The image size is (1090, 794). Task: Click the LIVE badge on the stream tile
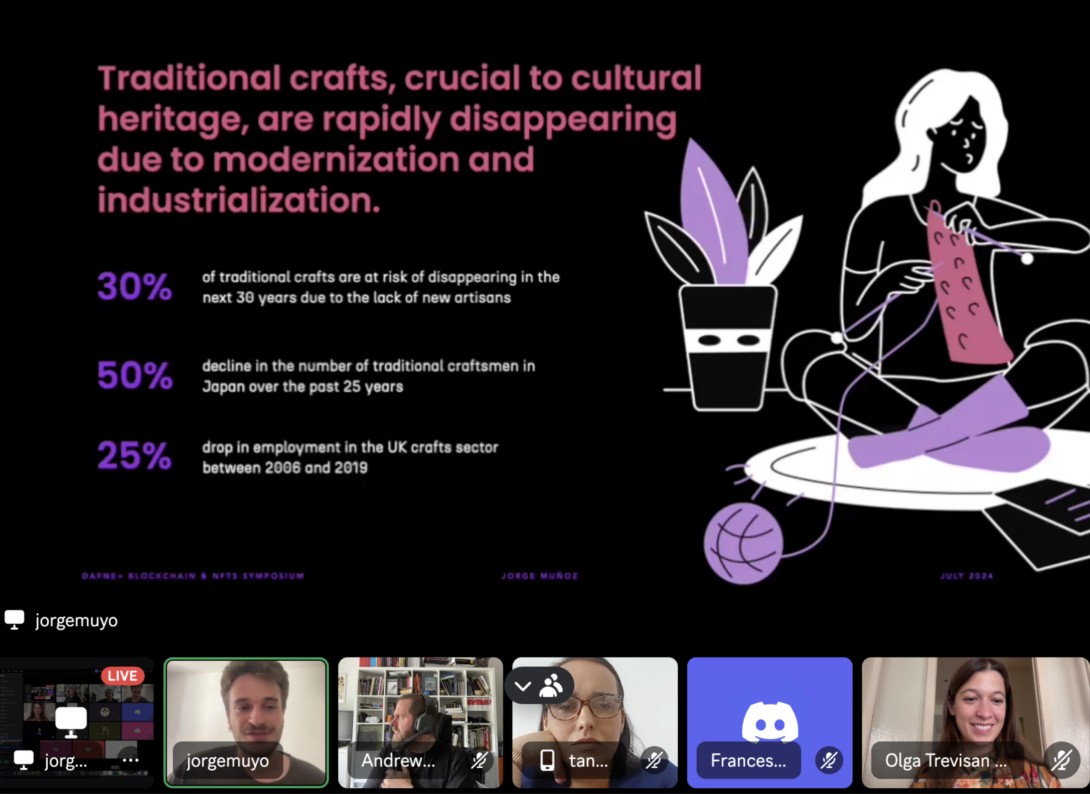pos(122,675)
